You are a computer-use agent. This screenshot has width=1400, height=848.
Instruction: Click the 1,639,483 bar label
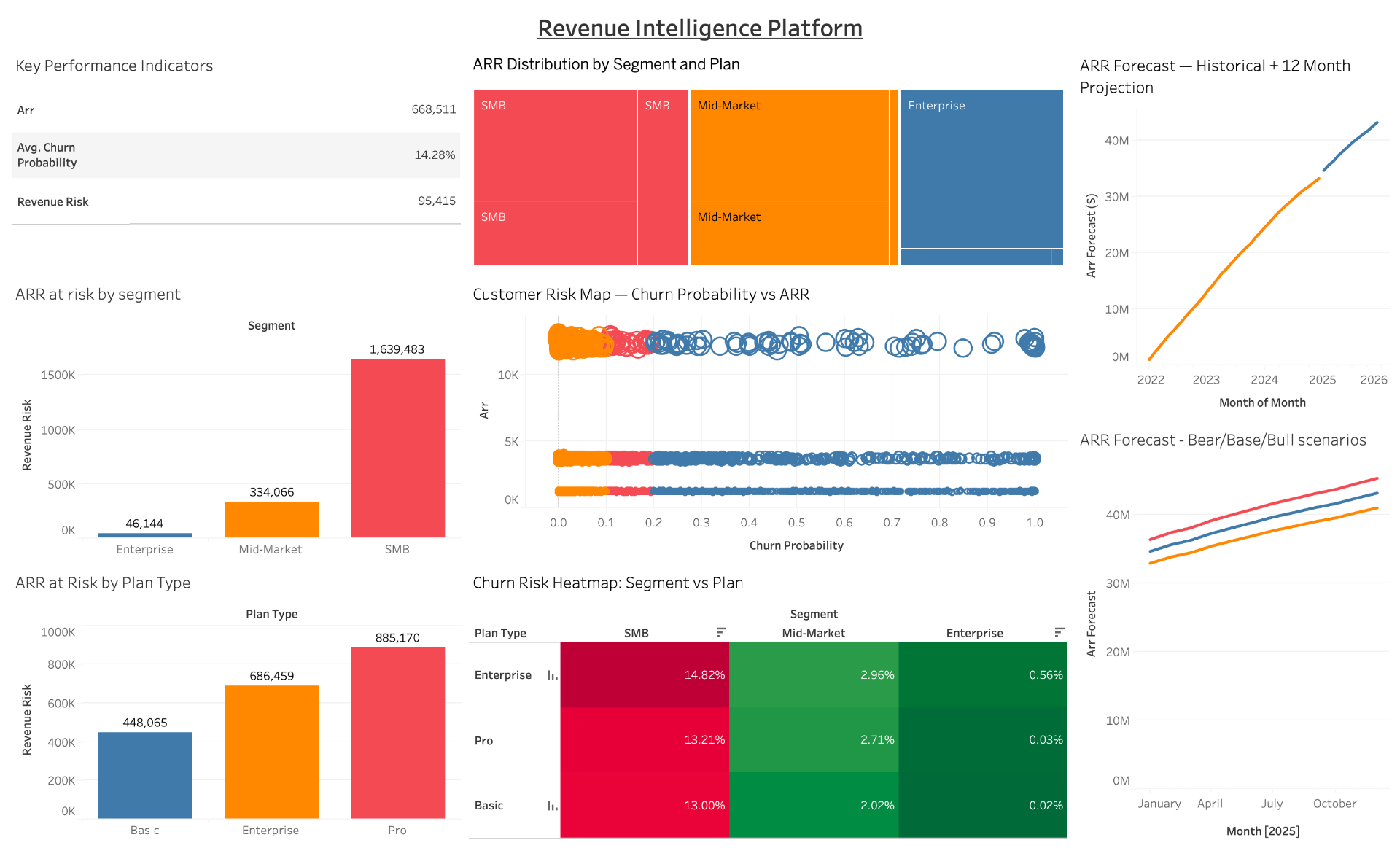[x=397, y=349]
